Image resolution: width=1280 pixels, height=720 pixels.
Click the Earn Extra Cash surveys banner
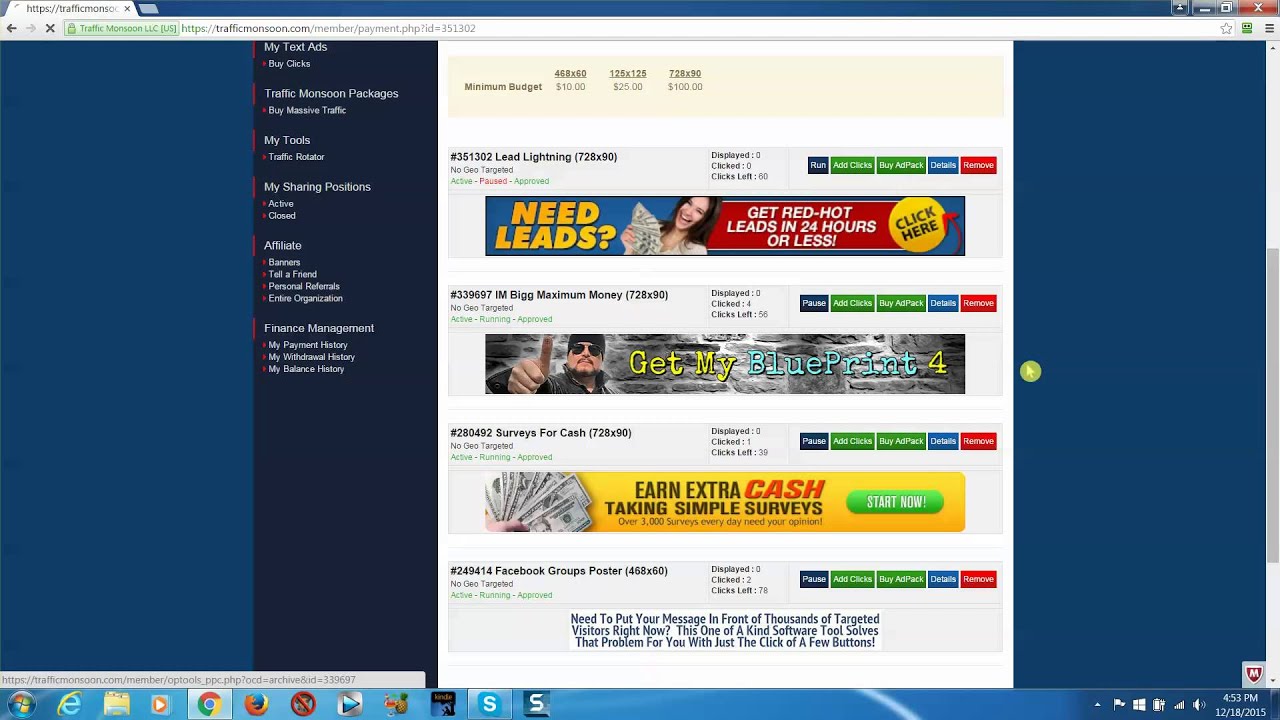(x=725, y=502)
